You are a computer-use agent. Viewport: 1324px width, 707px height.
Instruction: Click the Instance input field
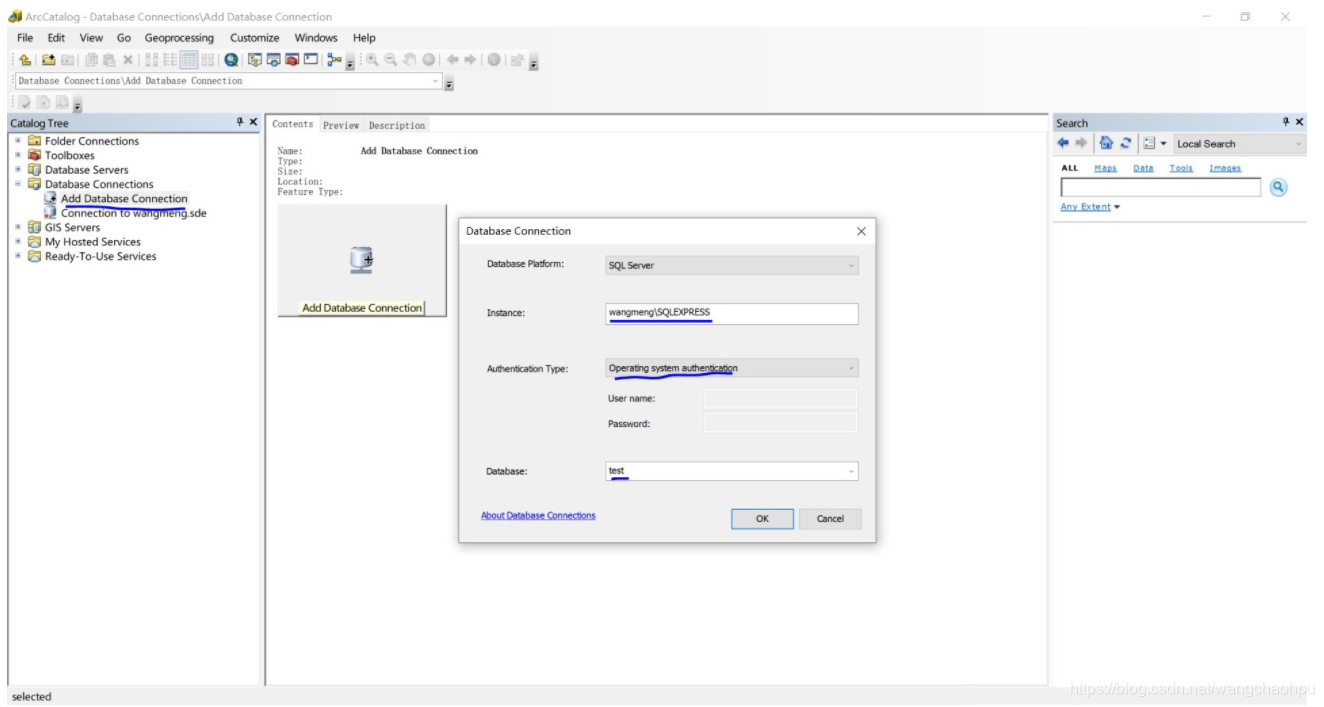[732, 314]
